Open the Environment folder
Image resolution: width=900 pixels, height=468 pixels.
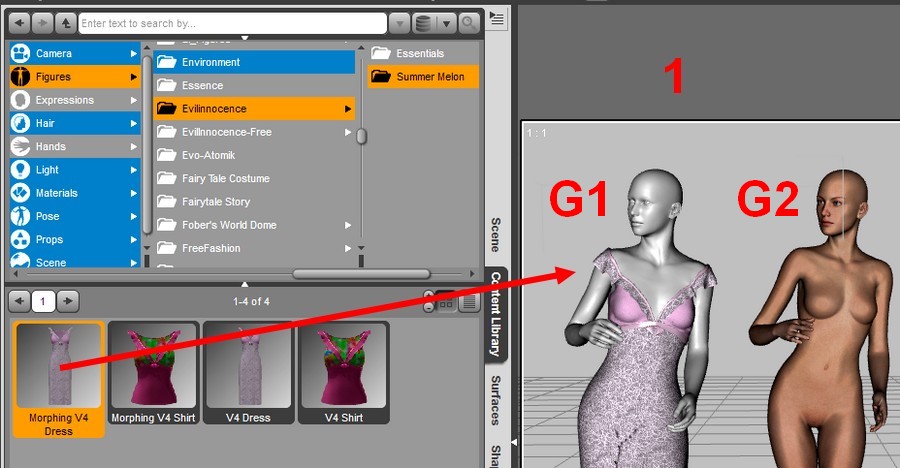[254, 62]
